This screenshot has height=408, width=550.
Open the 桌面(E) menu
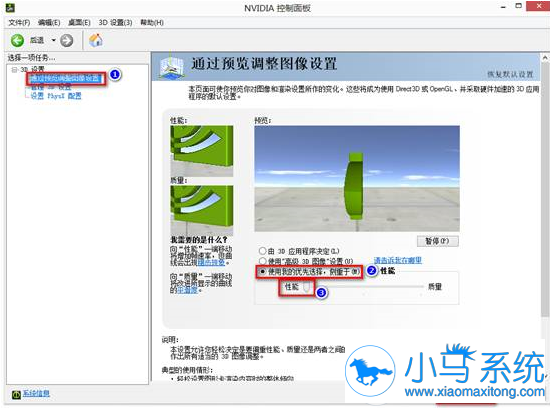pyautogui.click(x=79, y=22)
